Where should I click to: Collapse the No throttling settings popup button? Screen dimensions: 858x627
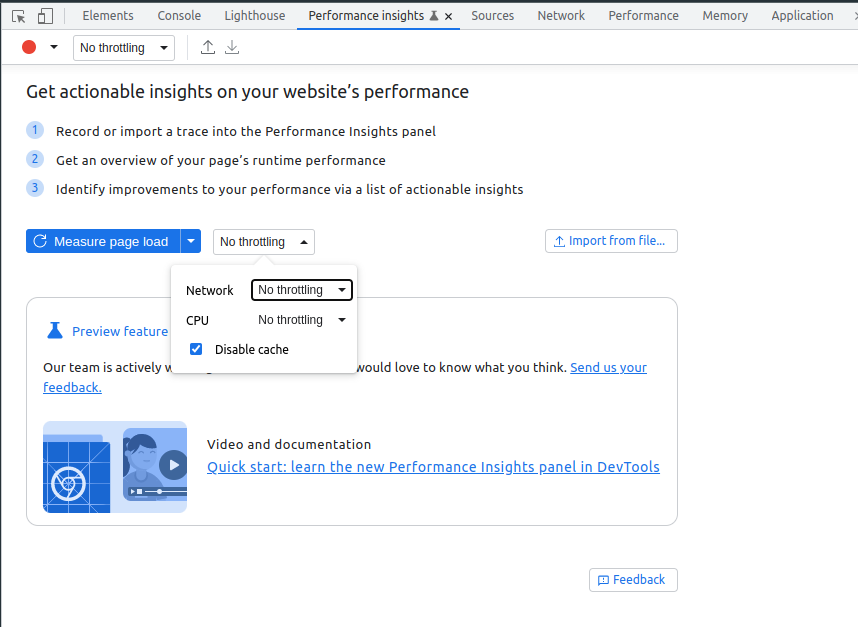click(264, 242)
